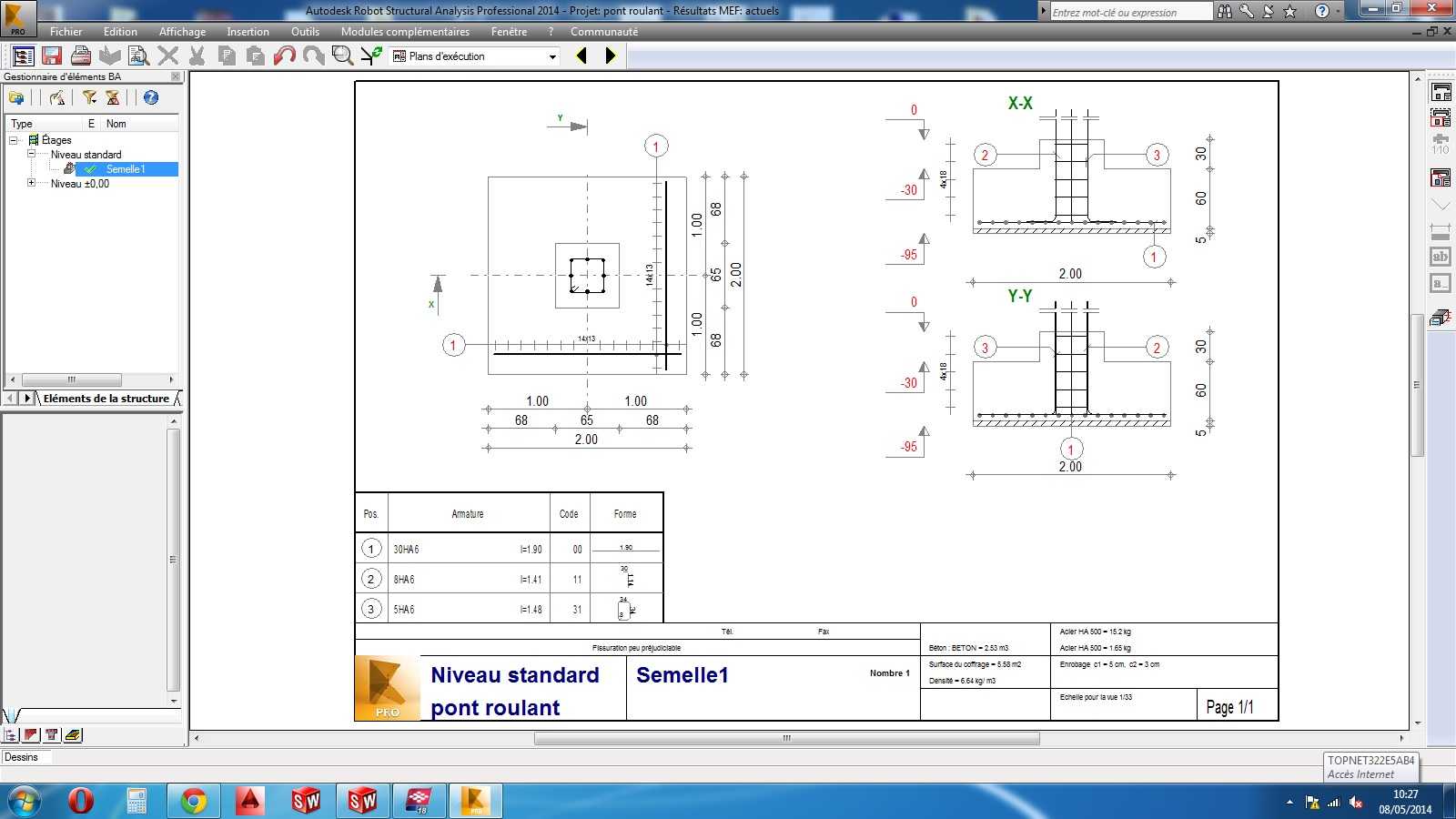Click the first toolbar icon showing the tree window
1456x819 pixels.
[23, 56]
